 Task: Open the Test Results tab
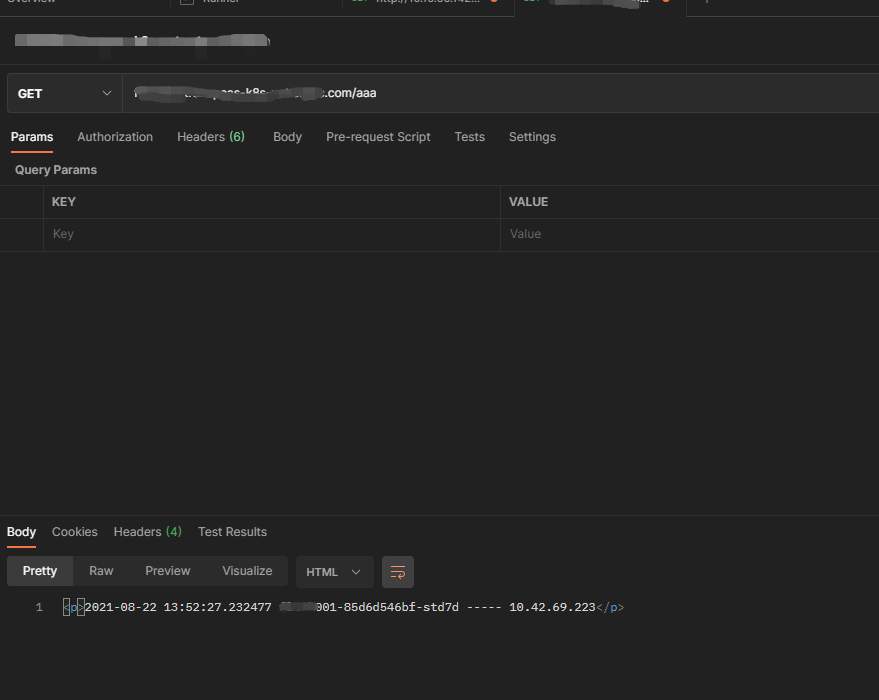232,532
